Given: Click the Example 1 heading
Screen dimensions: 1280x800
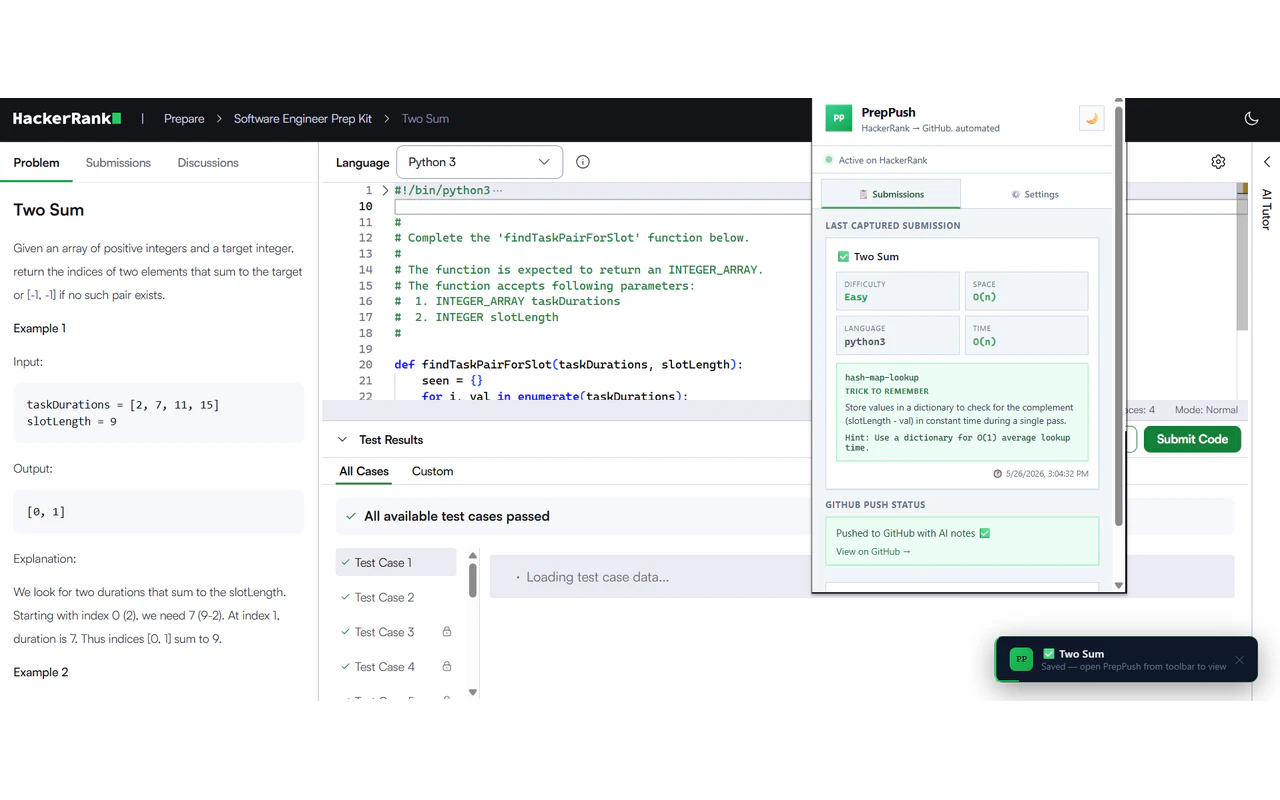Looking at the screenshot, I should (x=40, y=328).
